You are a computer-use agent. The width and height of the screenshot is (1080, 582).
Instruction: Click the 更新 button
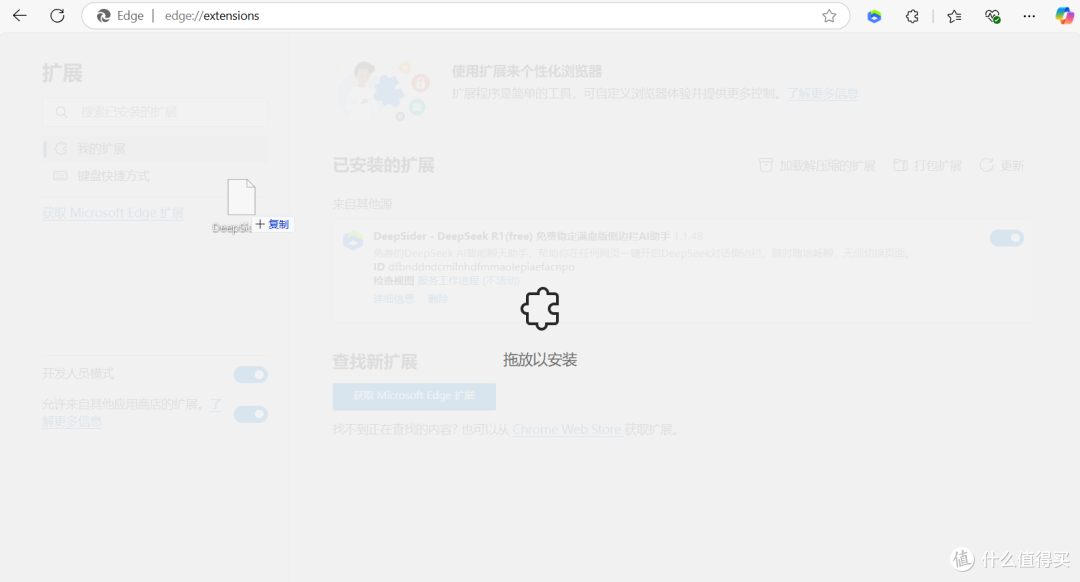pyautogui.click(x=1002, y=166)
